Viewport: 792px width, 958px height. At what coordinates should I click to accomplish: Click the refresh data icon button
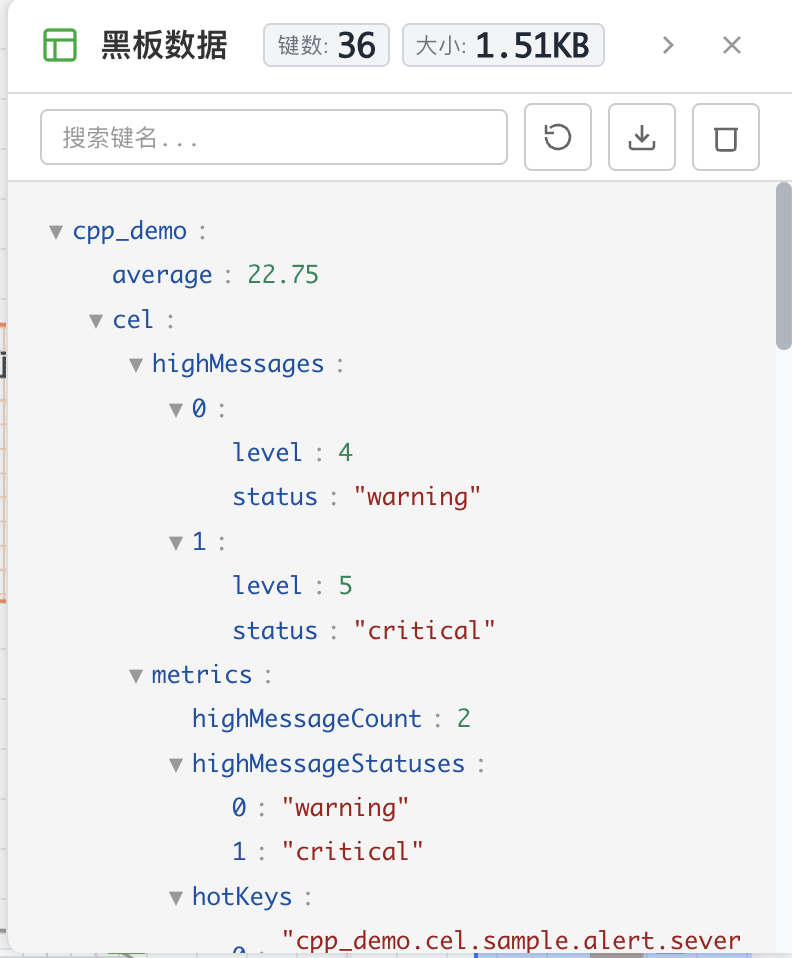point(558,137)
